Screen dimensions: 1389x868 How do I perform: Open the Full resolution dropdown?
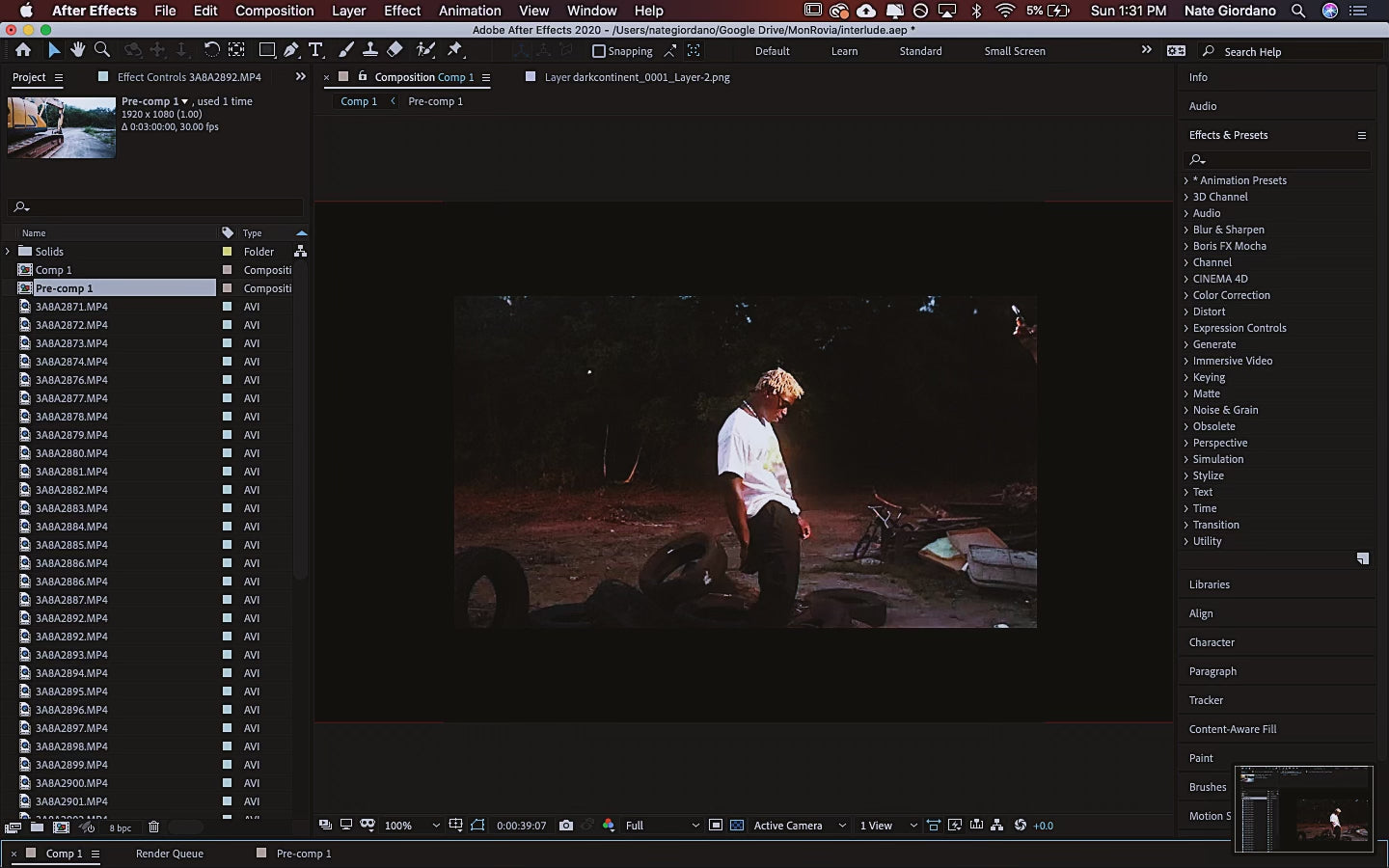[662, 826]
